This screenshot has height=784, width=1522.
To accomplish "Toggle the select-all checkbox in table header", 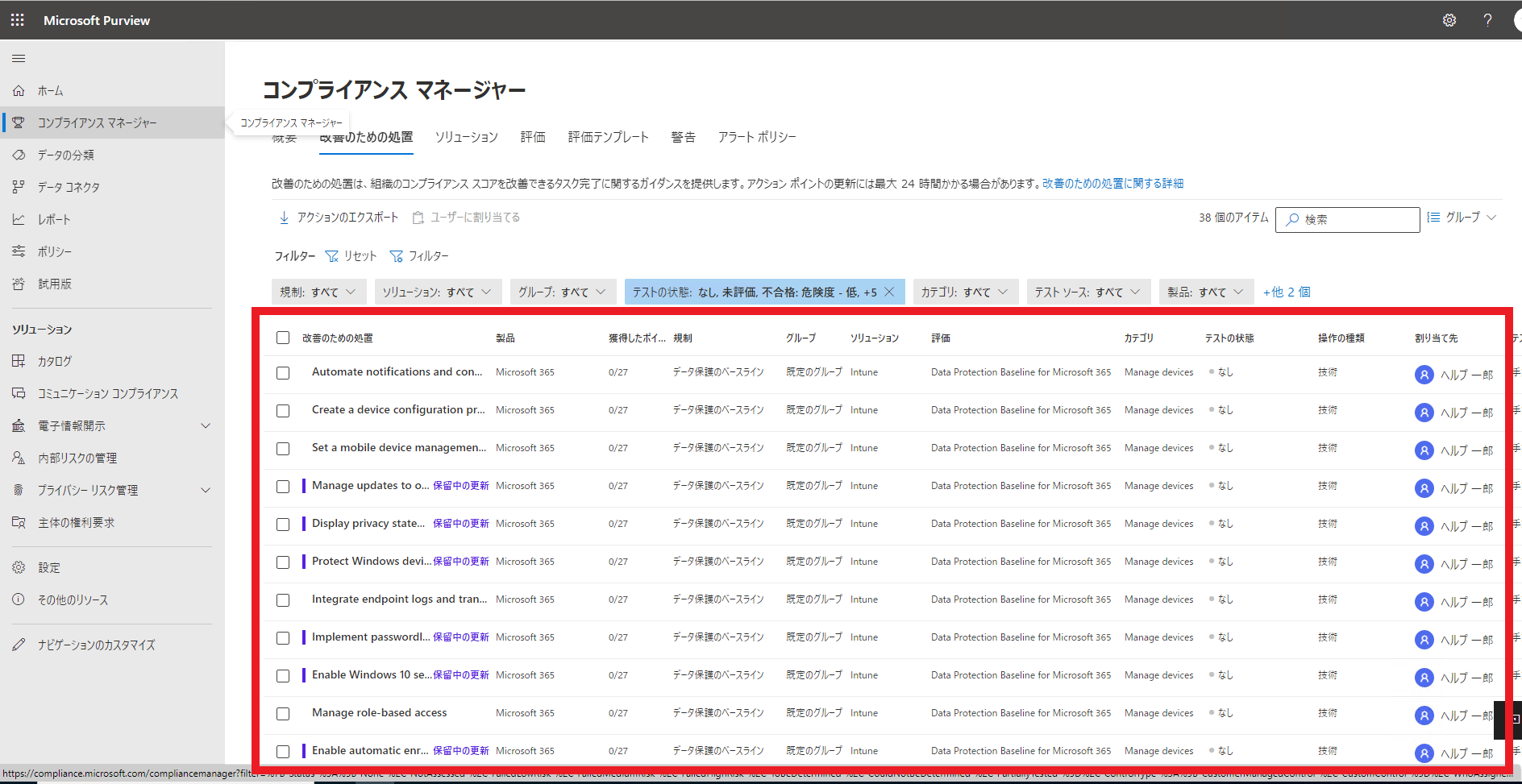I will coord(283,338).
